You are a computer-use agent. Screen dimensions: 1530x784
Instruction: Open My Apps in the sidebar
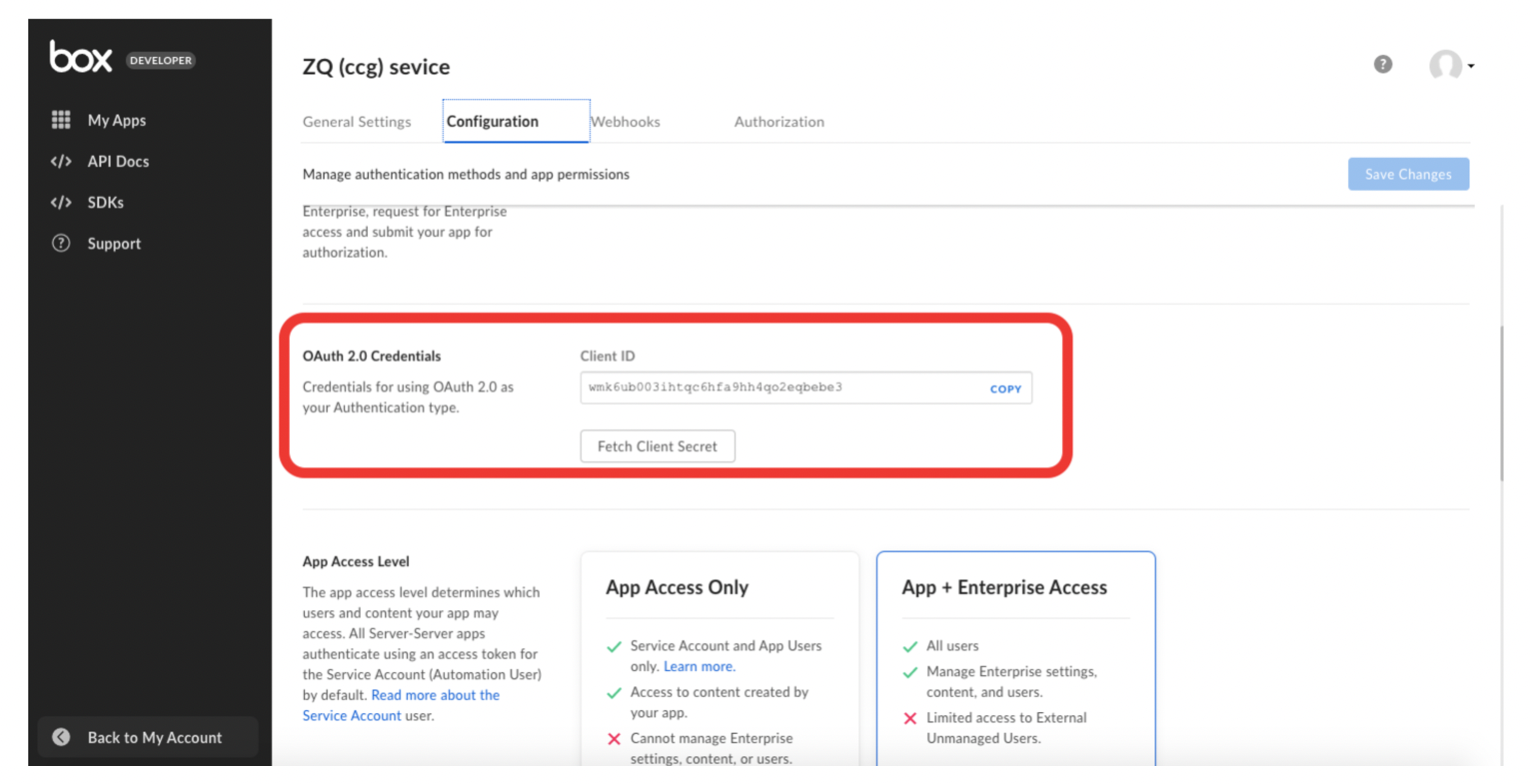(116, 120)
